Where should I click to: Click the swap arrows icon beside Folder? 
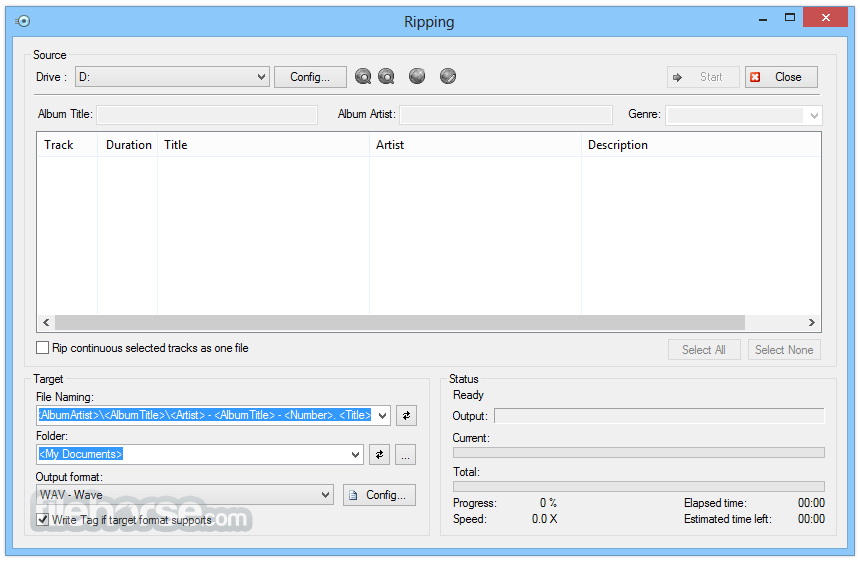click(x=380, y=455)
